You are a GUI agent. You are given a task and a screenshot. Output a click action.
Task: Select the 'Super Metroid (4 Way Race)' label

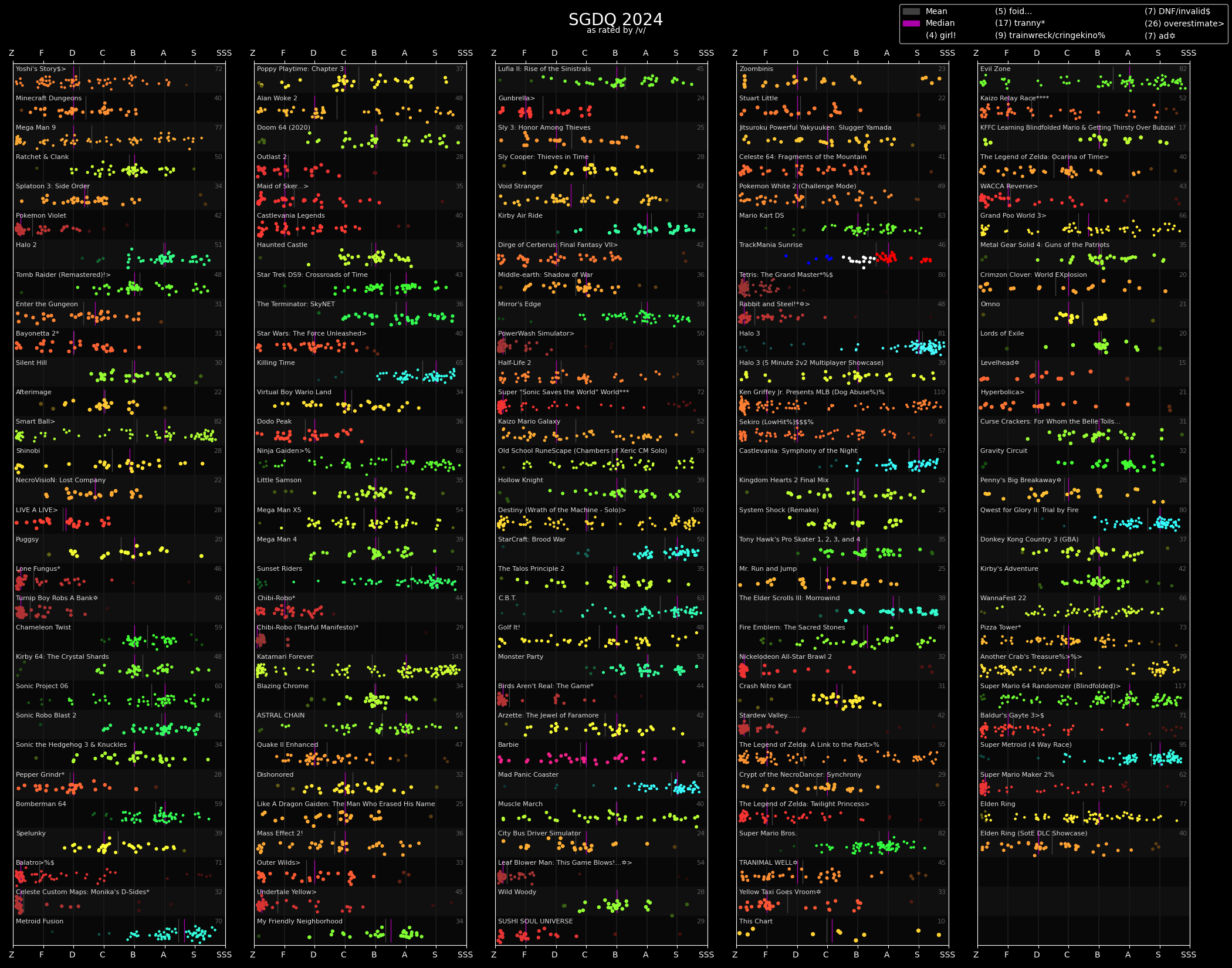(1026, 745)
